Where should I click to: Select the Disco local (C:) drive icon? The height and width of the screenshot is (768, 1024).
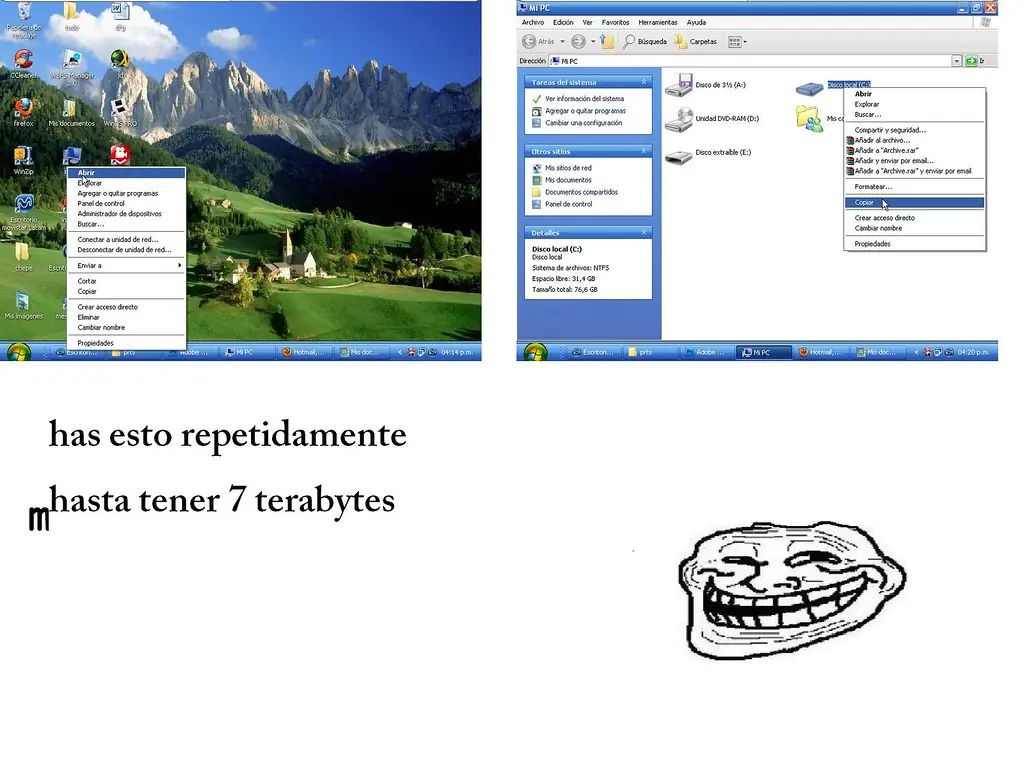[x=809, y=88]
